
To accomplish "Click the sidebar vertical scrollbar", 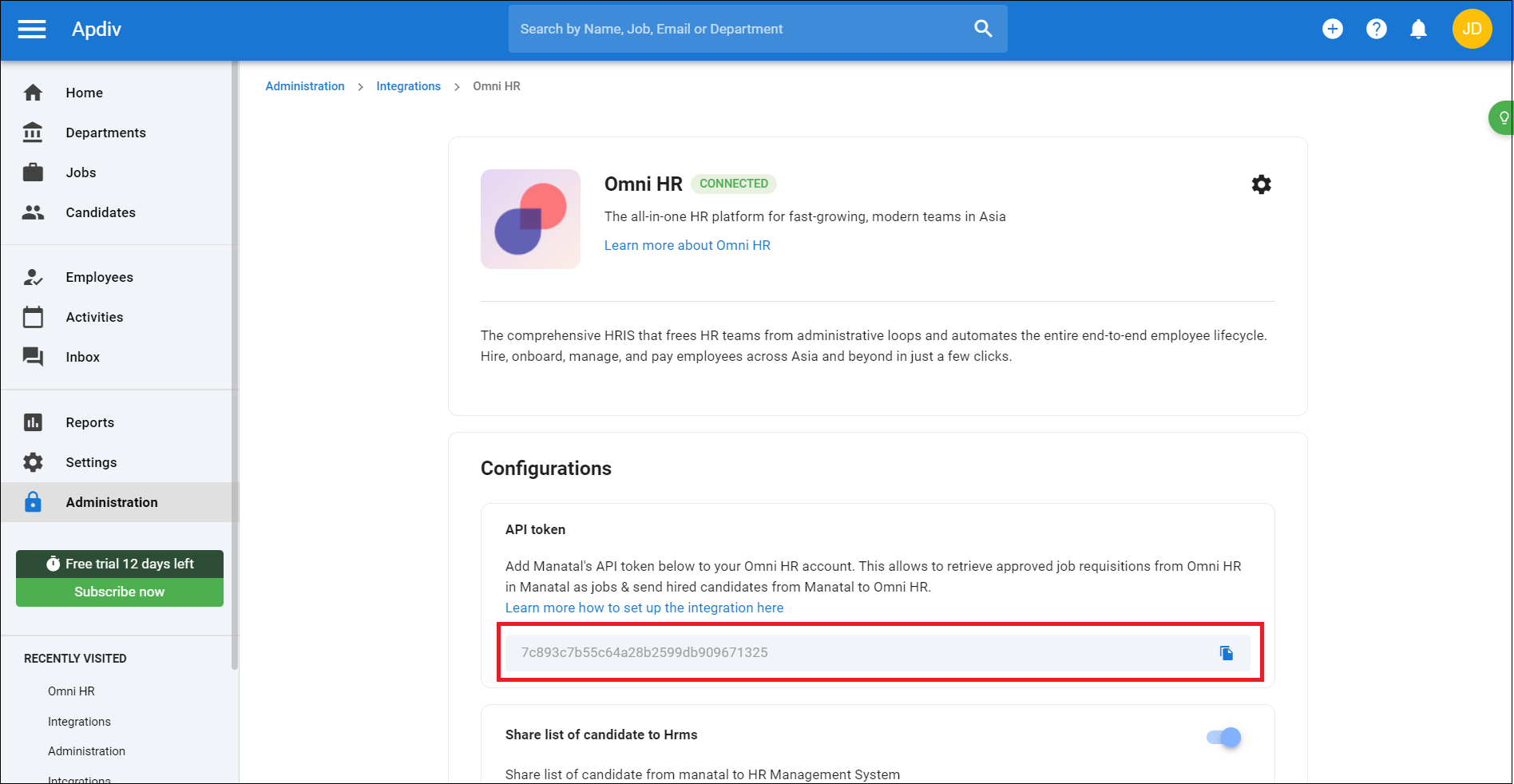I will click(x=235, y=365).
